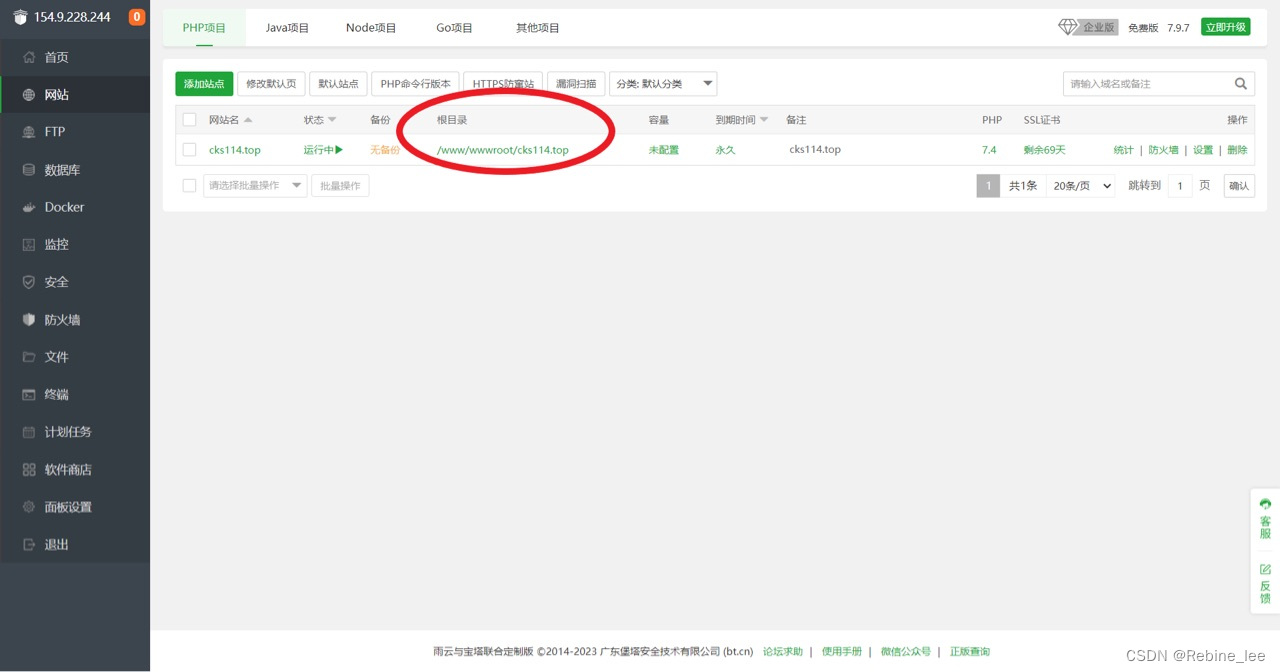Click the 未配置 capacity link
The height and width of the screenshot is (672, 1280).
tap(663, 150)
